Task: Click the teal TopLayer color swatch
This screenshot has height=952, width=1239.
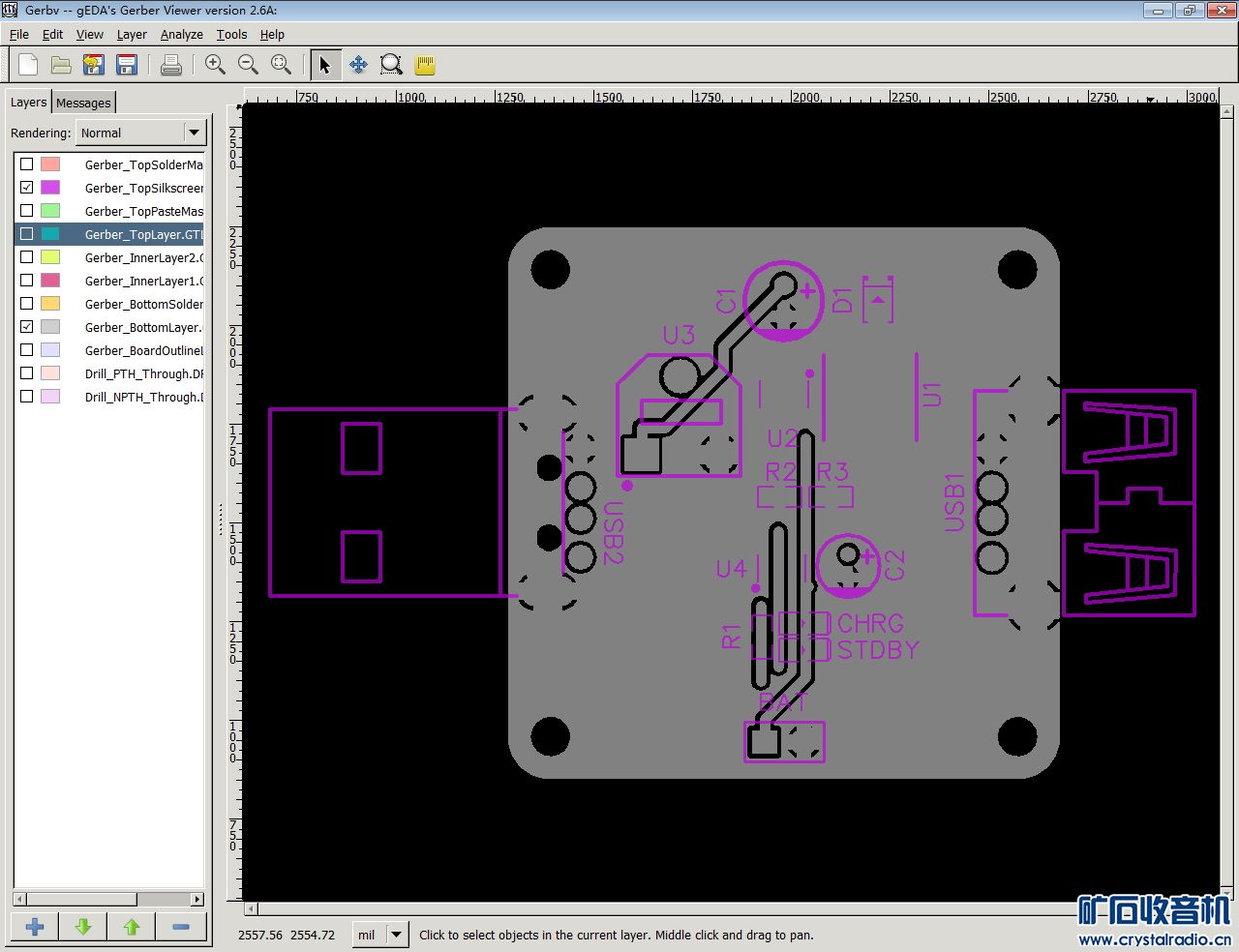Action: point(50,234)
